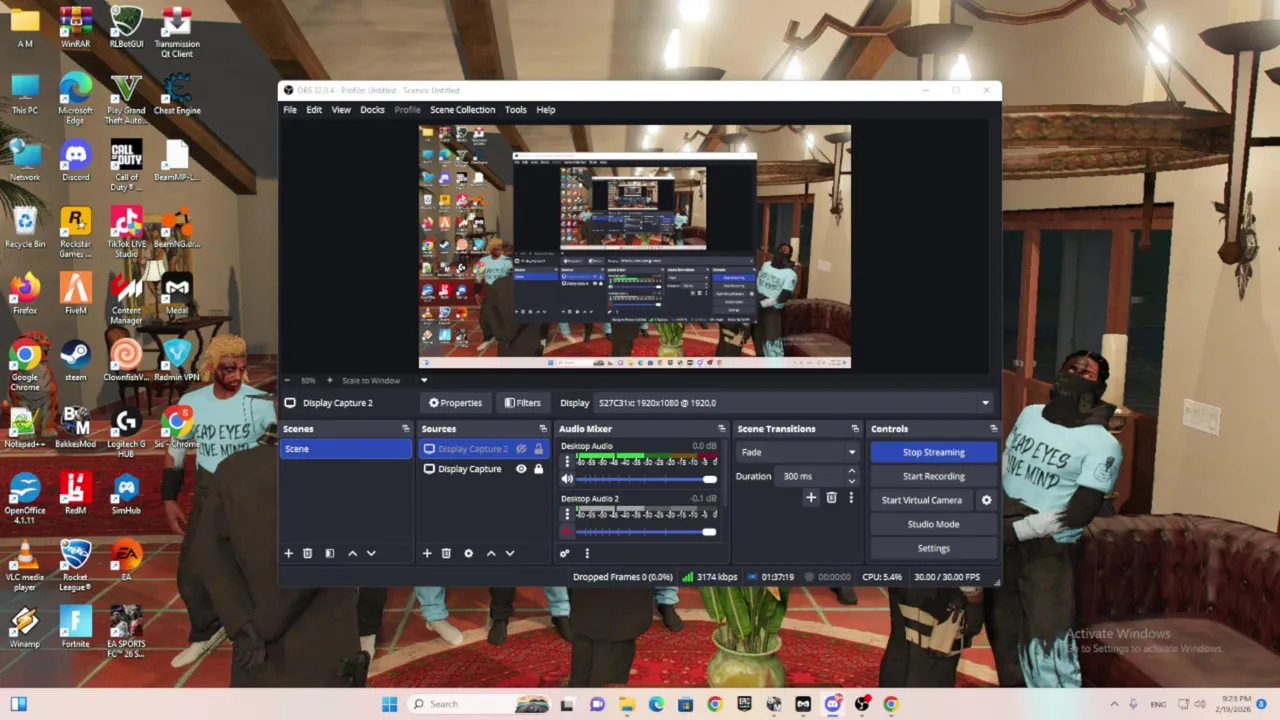Increase transition duration stepper up
The width and height of the screenshot is (1280, 720).
click(x=852, y=472)
